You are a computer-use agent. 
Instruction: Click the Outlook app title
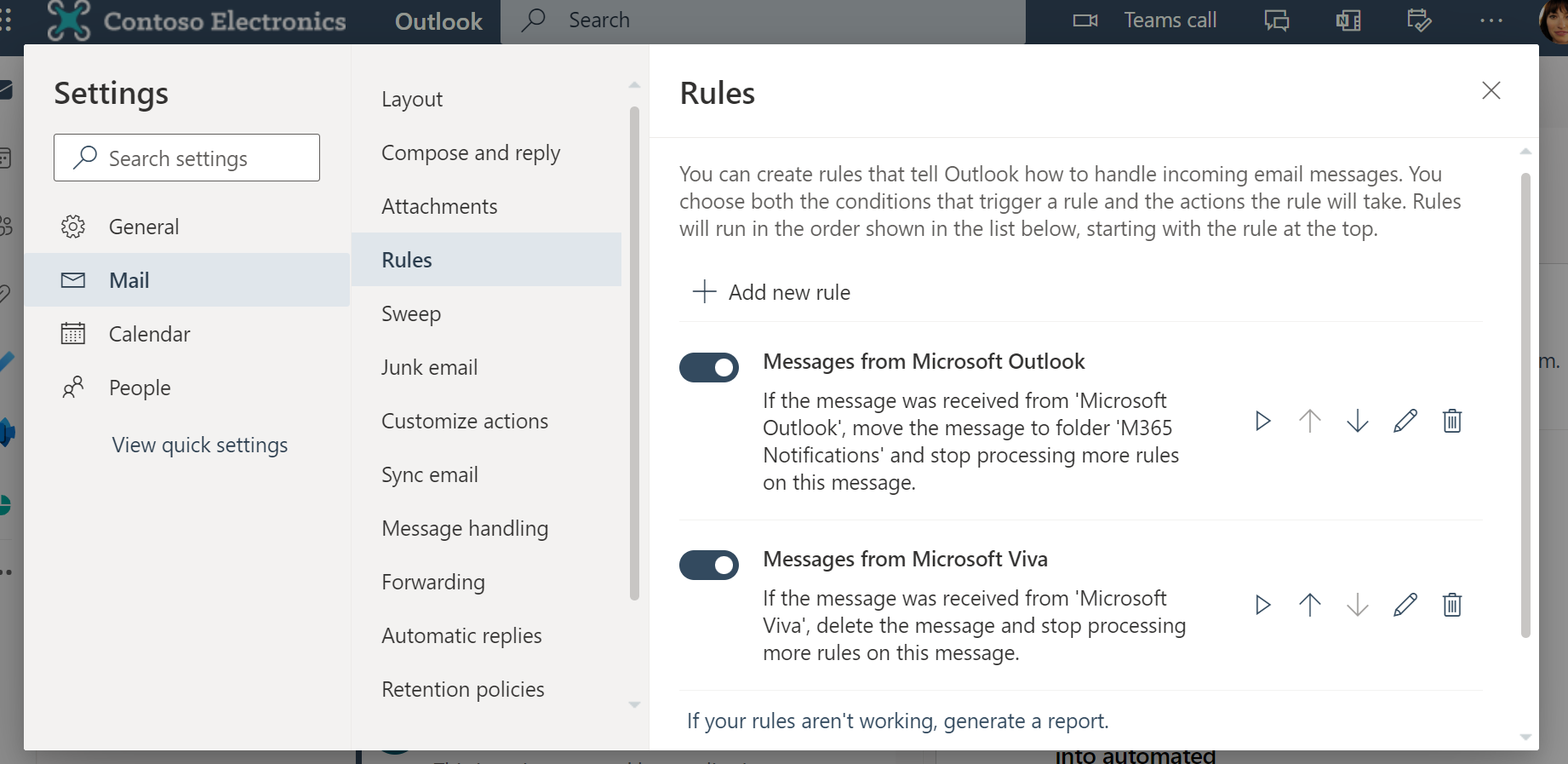click(x=438, y=21)
